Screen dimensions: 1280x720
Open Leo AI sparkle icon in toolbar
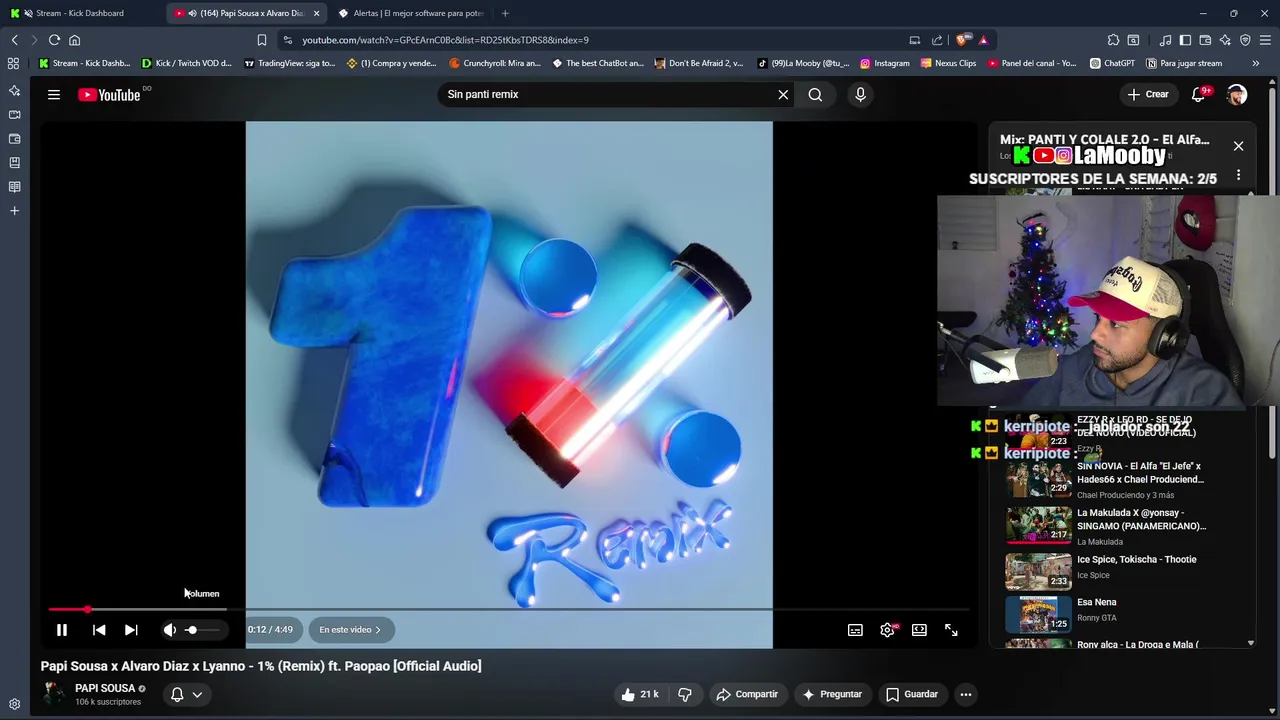click(1225, 40)
